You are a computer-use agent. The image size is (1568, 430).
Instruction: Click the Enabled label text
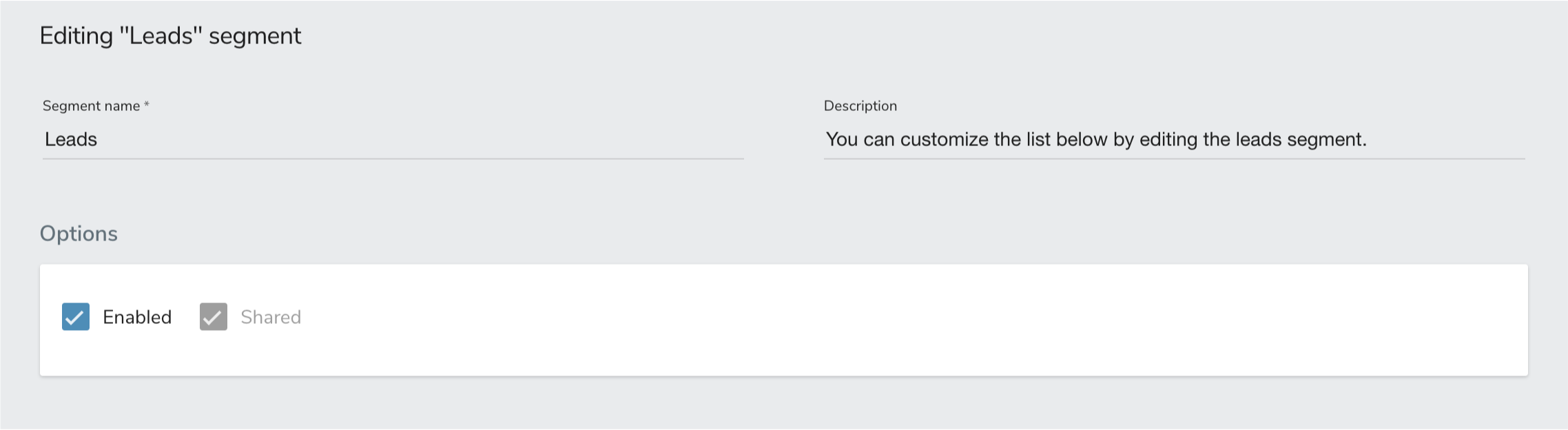pos(137,317)
